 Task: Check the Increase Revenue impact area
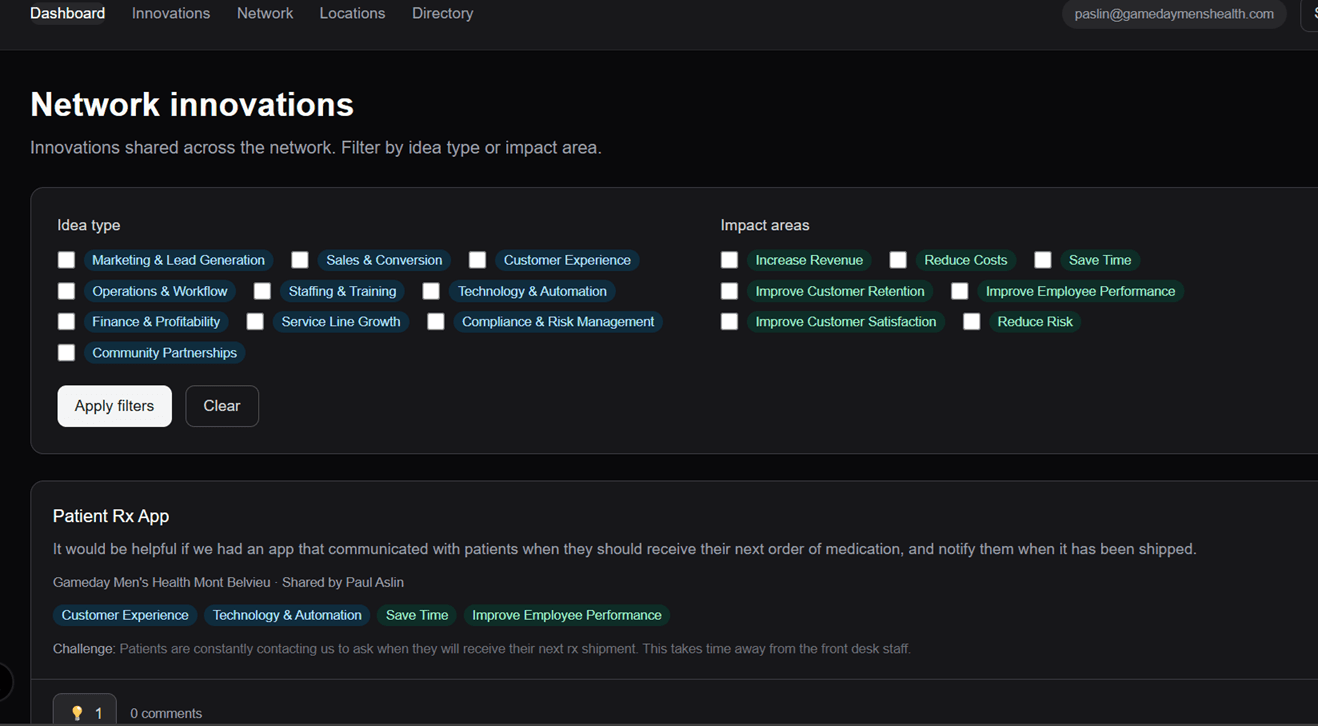[729, 259]
